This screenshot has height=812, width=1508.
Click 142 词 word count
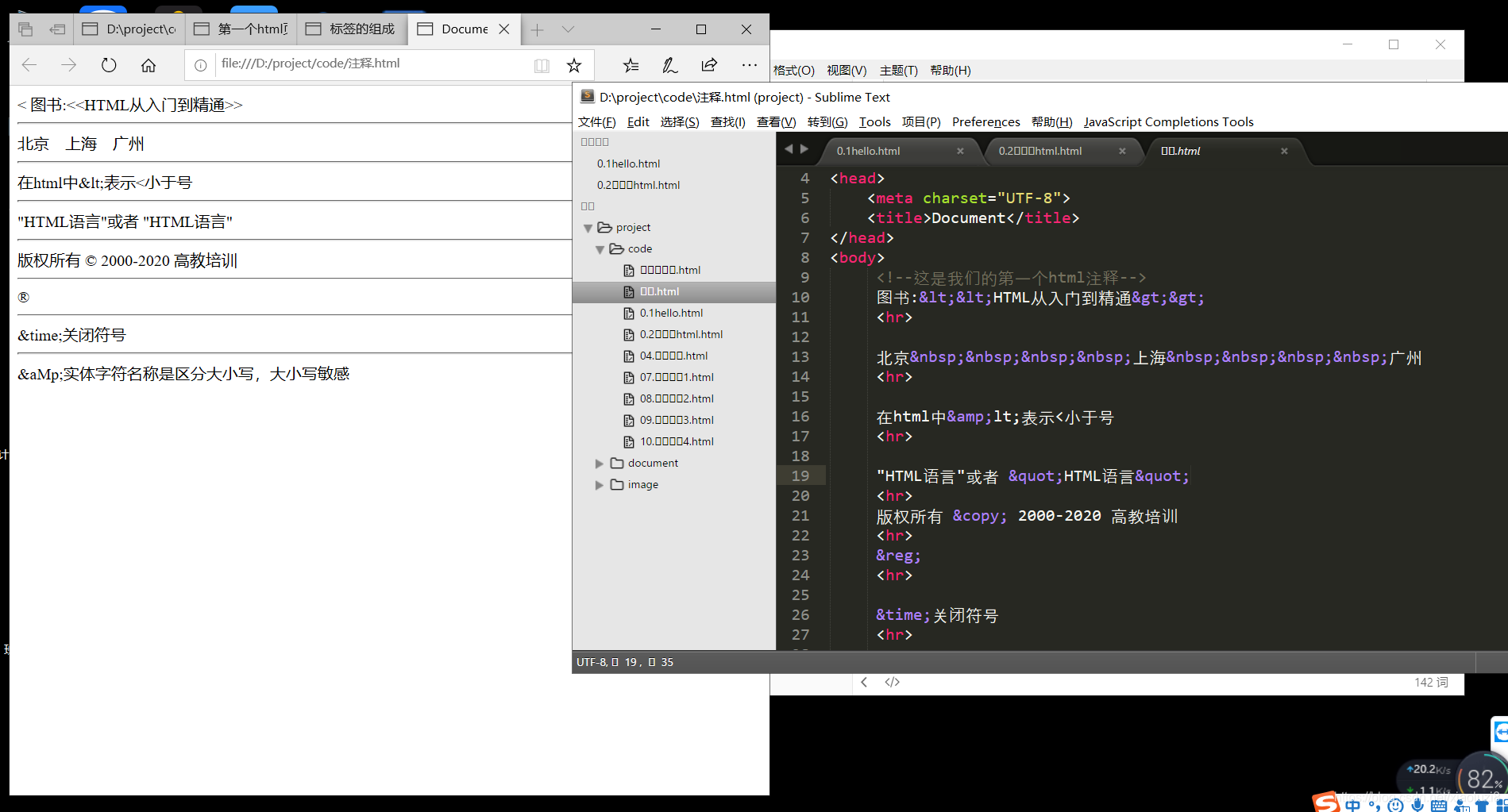point(1431,682)
